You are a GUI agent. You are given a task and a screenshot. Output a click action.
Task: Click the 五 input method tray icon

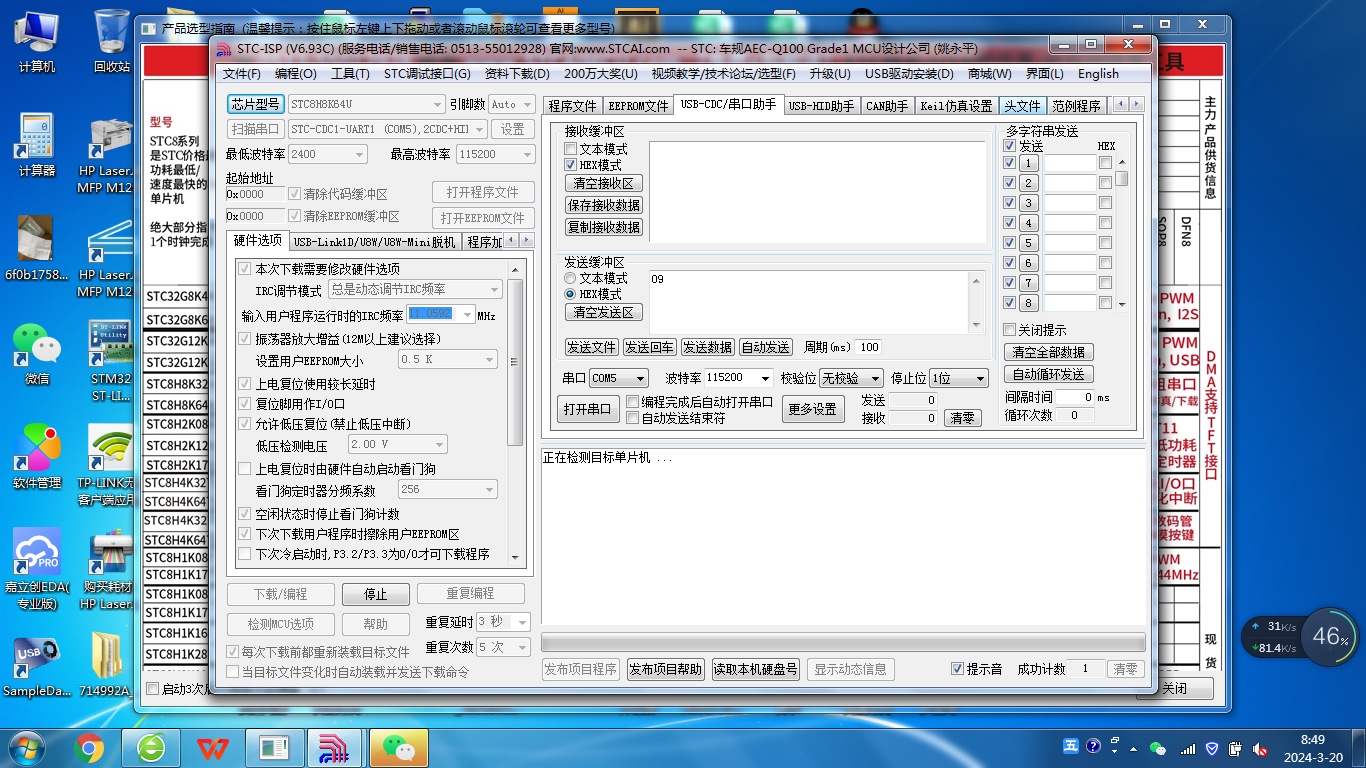coord(1071,746)
